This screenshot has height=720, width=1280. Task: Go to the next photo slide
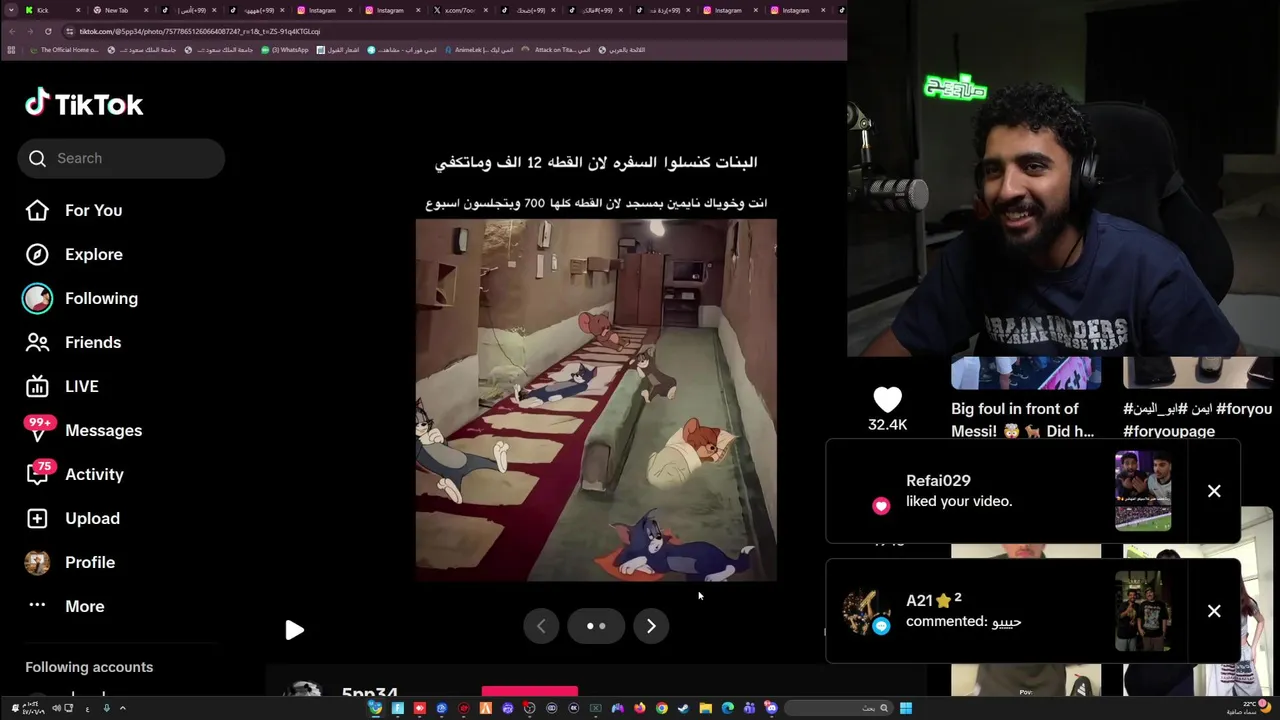[651, 626]
